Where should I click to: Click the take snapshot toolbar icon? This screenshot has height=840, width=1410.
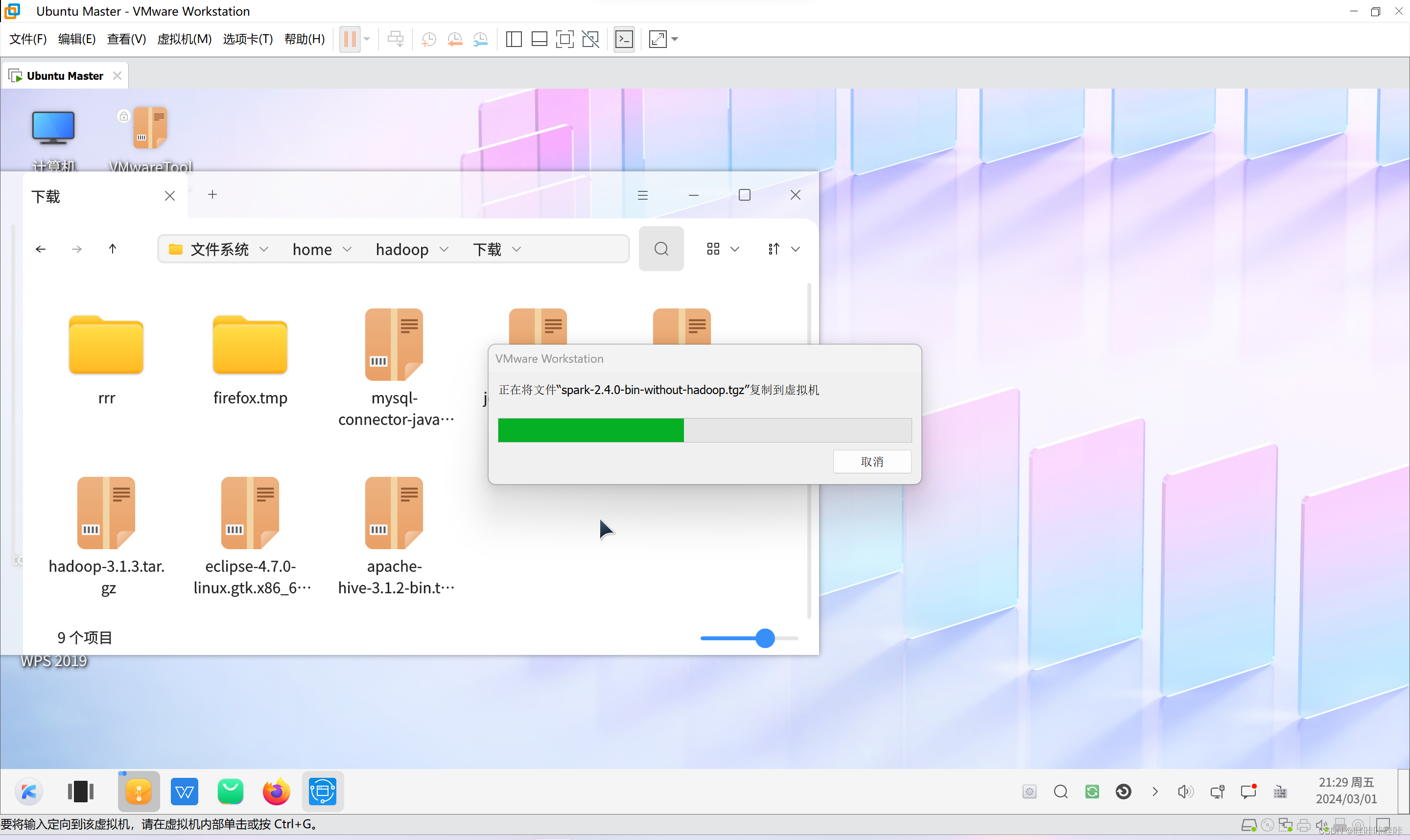429,39
